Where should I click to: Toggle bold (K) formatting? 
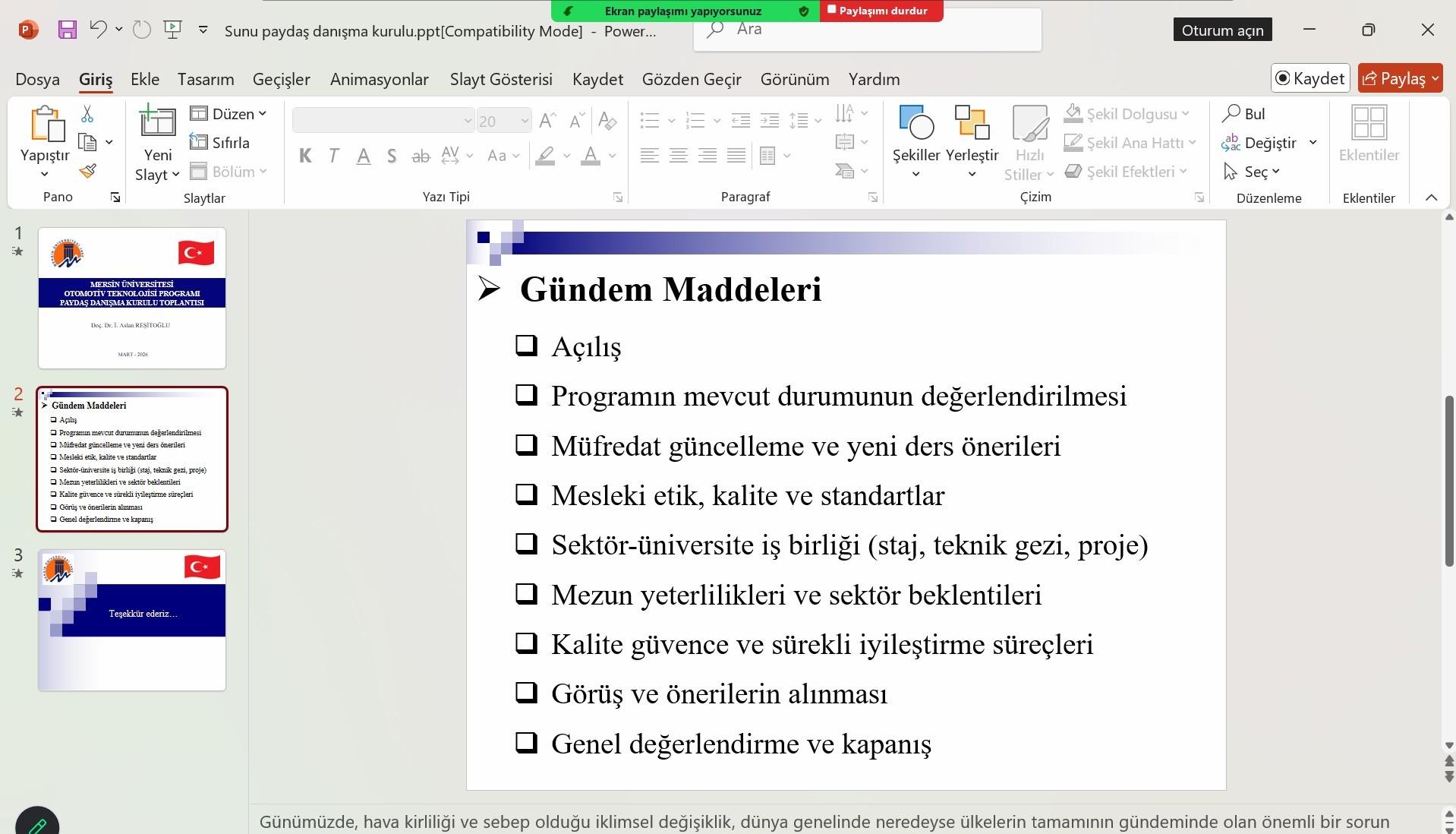coord(305,156)
